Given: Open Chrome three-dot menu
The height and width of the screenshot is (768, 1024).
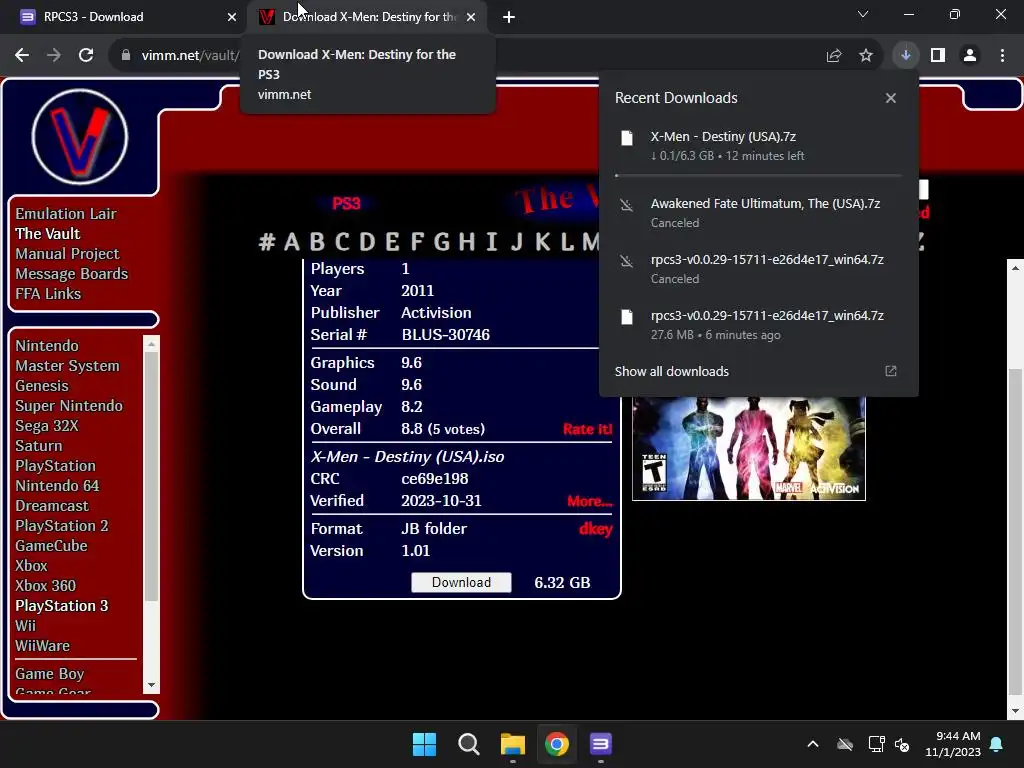Looking at the screenshot, I should [1002, 56].
